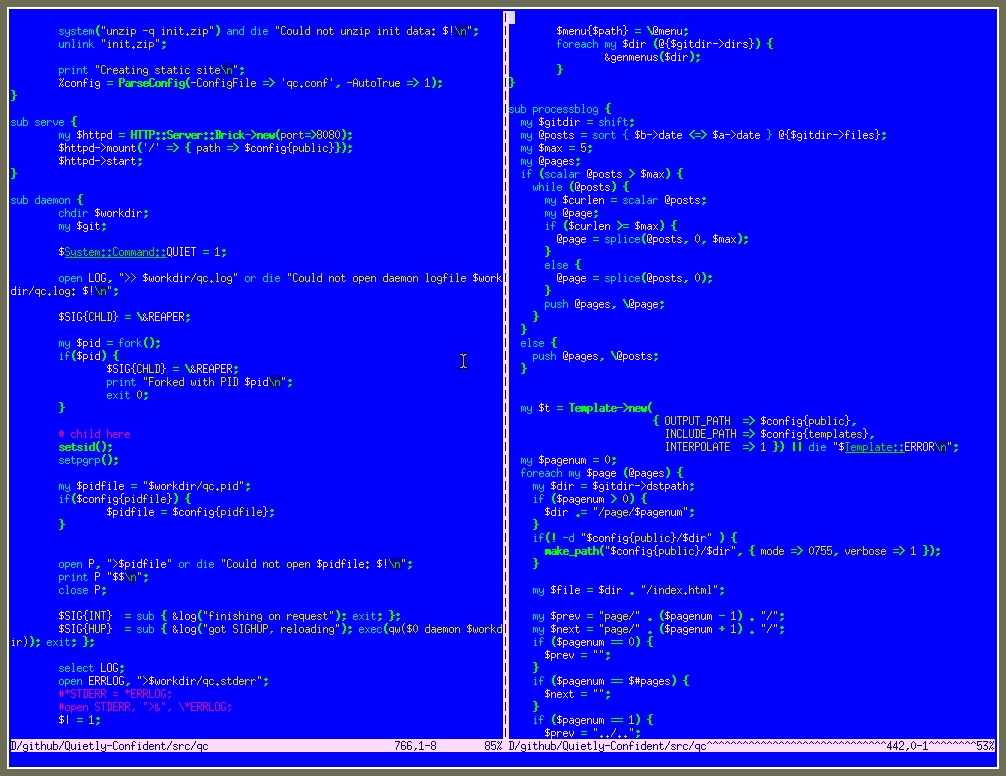1006x776 pixels.
Task: Click 'my $dir = $gitdir->dstpath;'
Action: (613, 486)
